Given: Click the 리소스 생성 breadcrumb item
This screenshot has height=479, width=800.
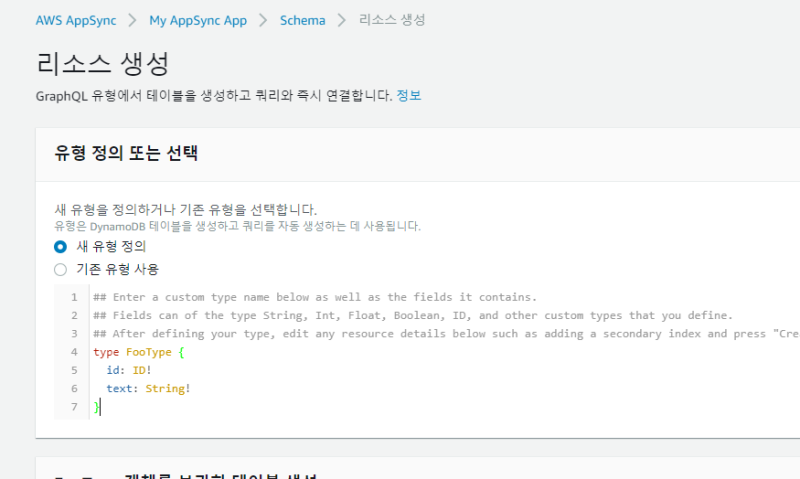Looking at the screenshot, I should click(392, 20).
